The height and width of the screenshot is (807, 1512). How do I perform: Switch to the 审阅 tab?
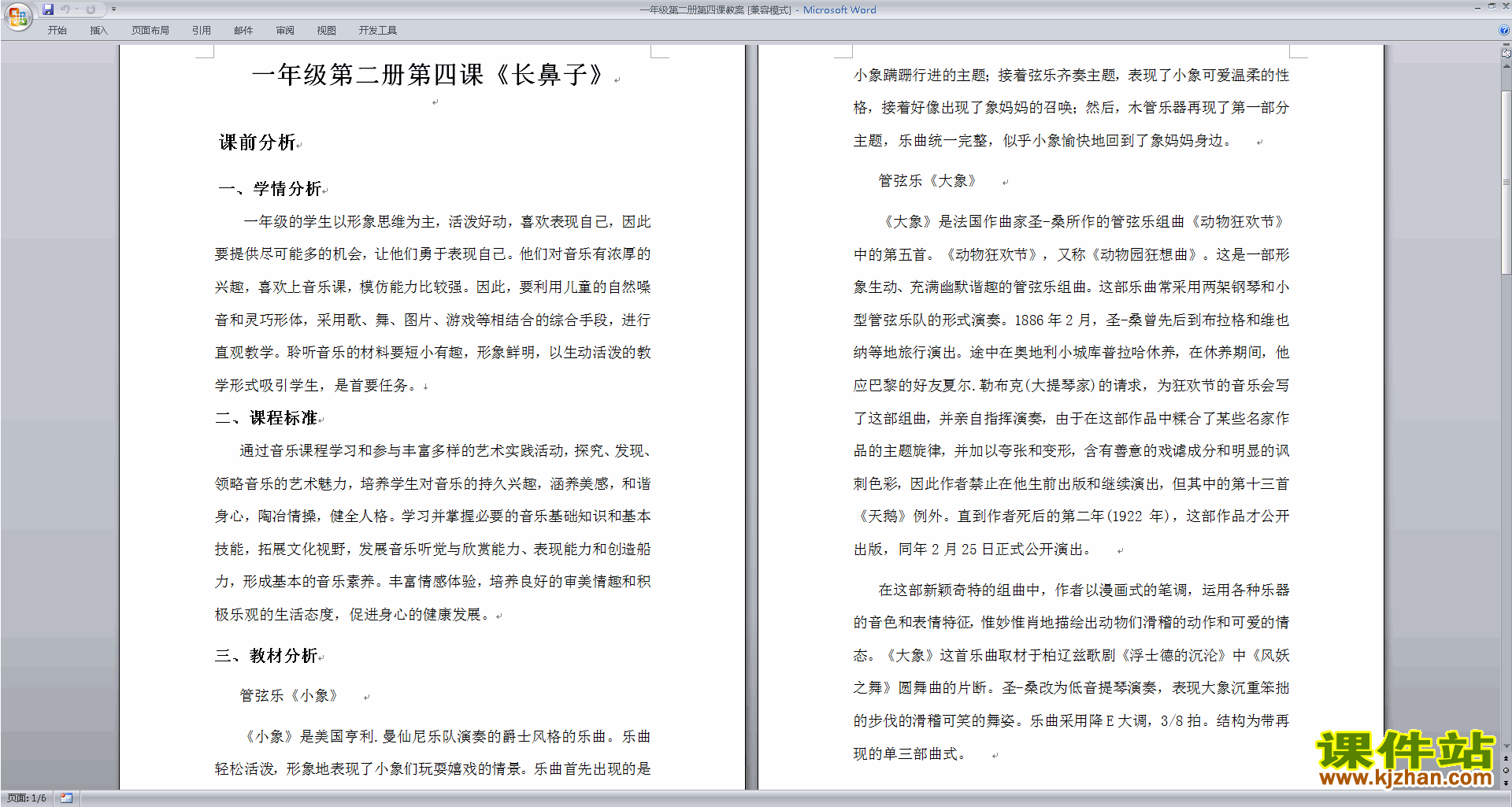285,31
